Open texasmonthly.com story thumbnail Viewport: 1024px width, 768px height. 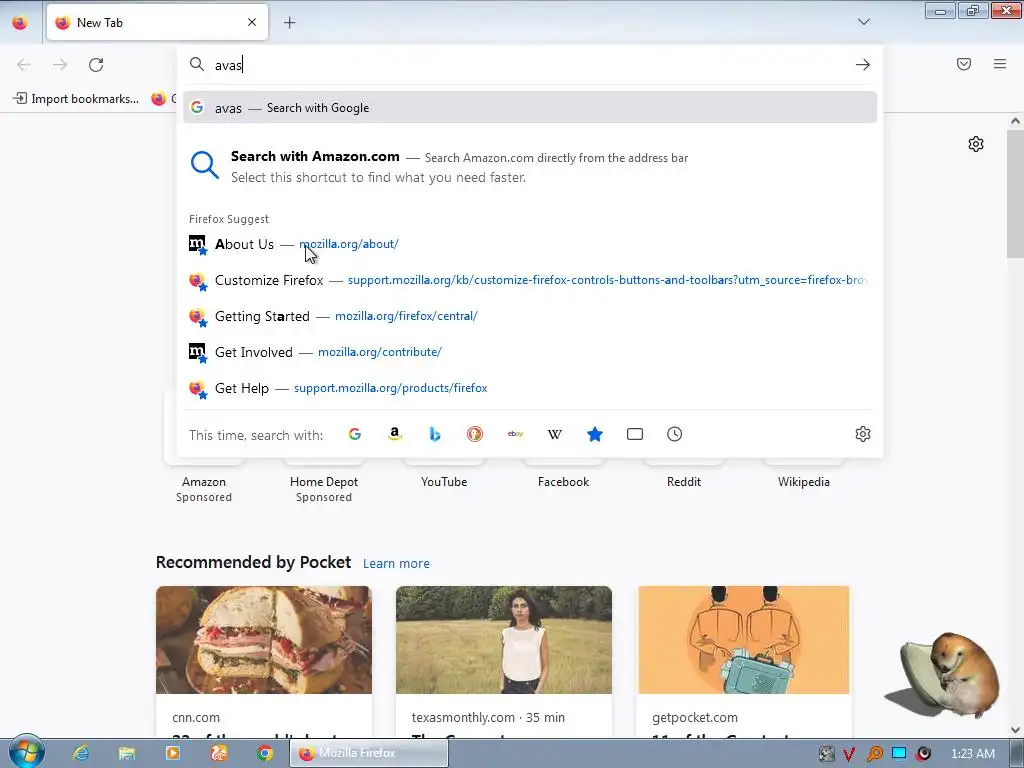point(504,640)
